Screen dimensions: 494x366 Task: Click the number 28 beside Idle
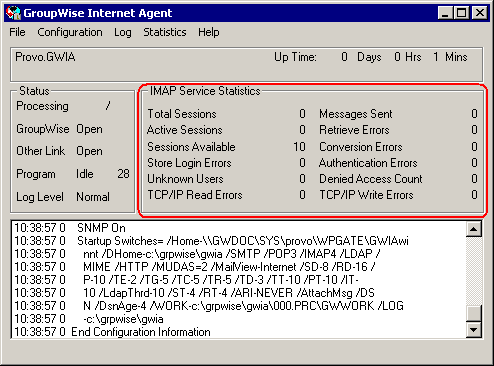pos(123,174)
